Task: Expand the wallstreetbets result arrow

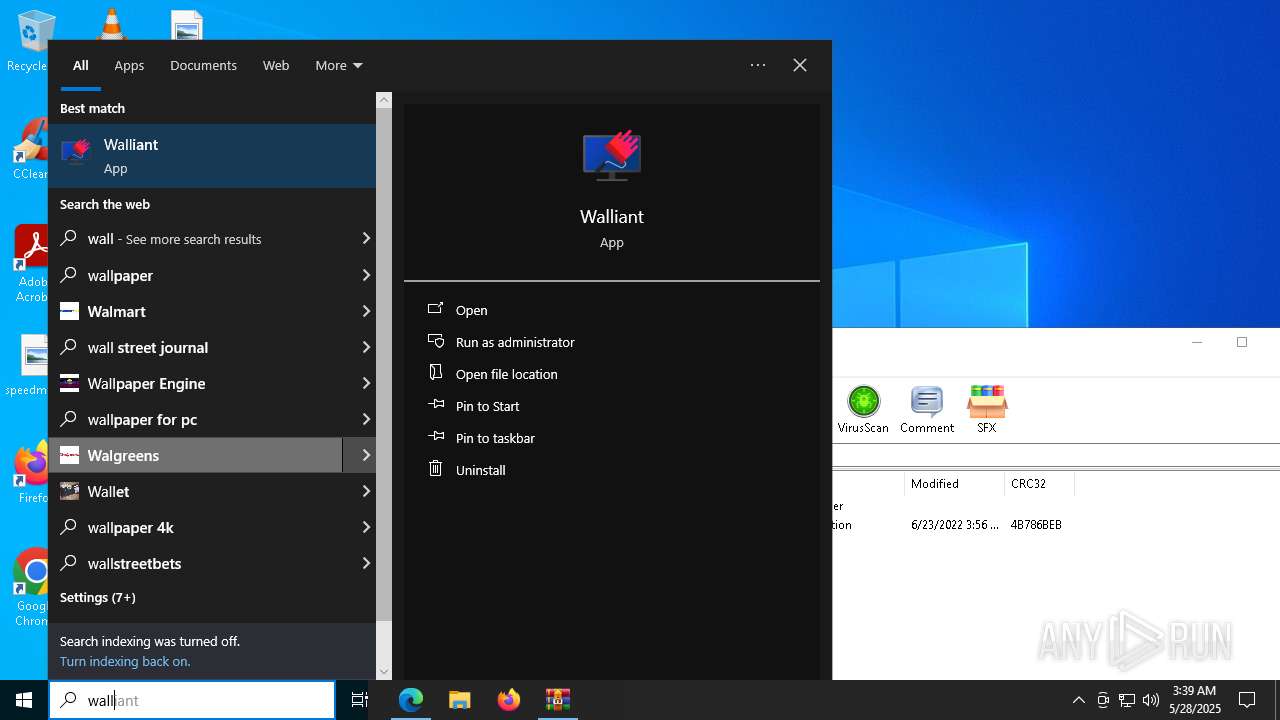Action: pyautogui.click(x=366, y=562)
